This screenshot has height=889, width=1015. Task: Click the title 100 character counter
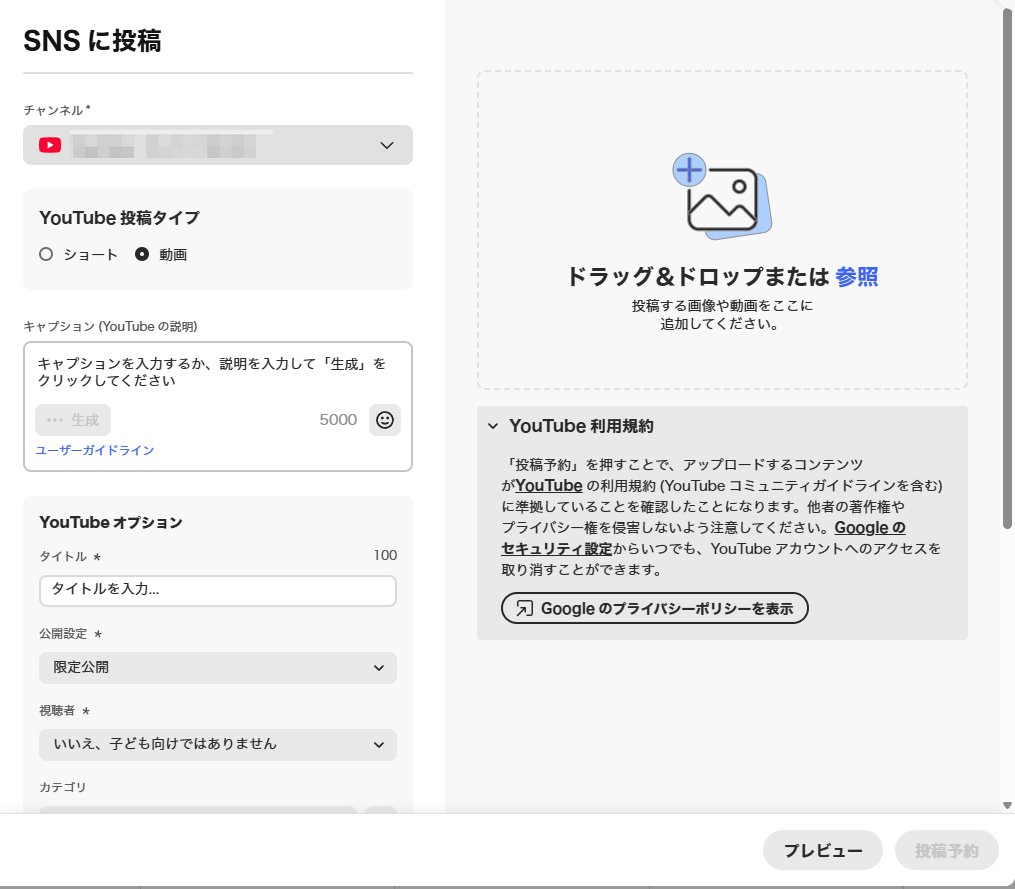click(385, 555)
